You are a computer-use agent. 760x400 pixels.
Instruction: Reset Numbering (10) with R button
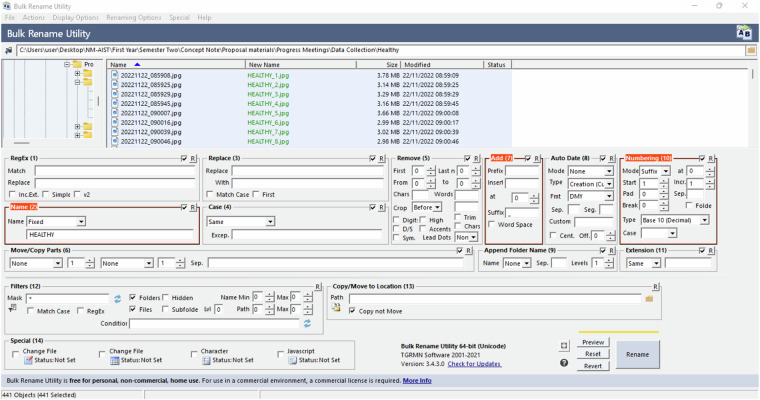coord(711,159)
